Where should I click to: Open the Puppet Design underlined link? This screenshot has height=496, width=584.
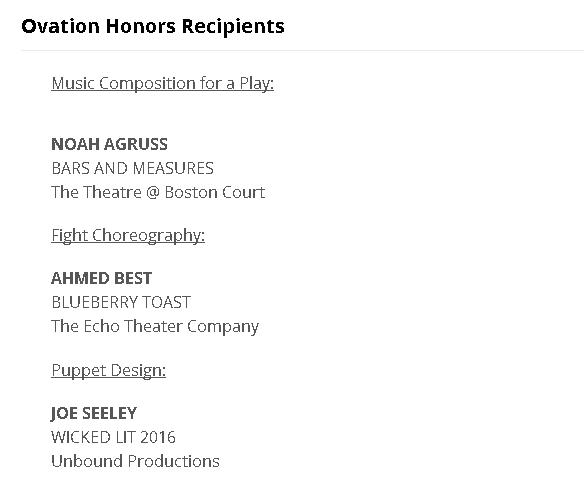[108, 371]
